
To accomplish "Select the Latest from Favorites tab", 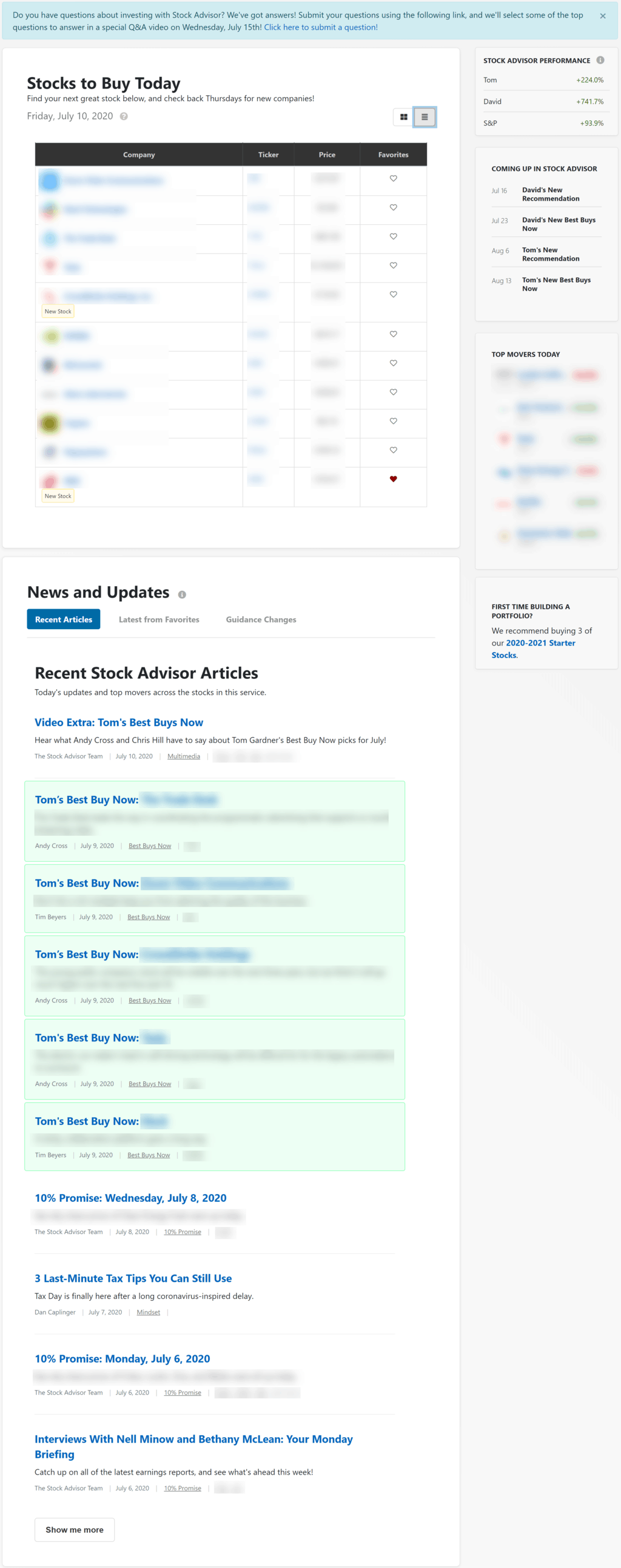I will [159, 619].
